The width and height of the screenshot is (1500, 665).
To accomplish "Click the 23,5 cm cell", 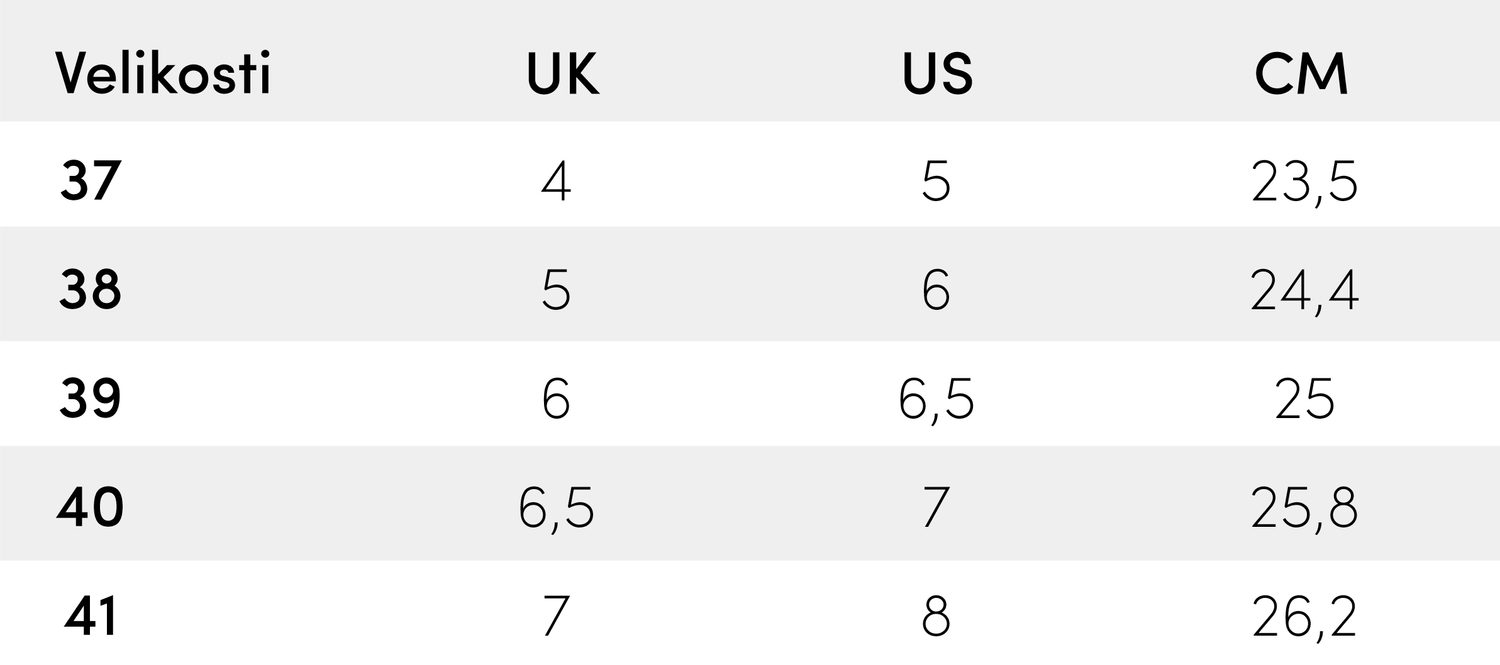I will coord(1304,182).
